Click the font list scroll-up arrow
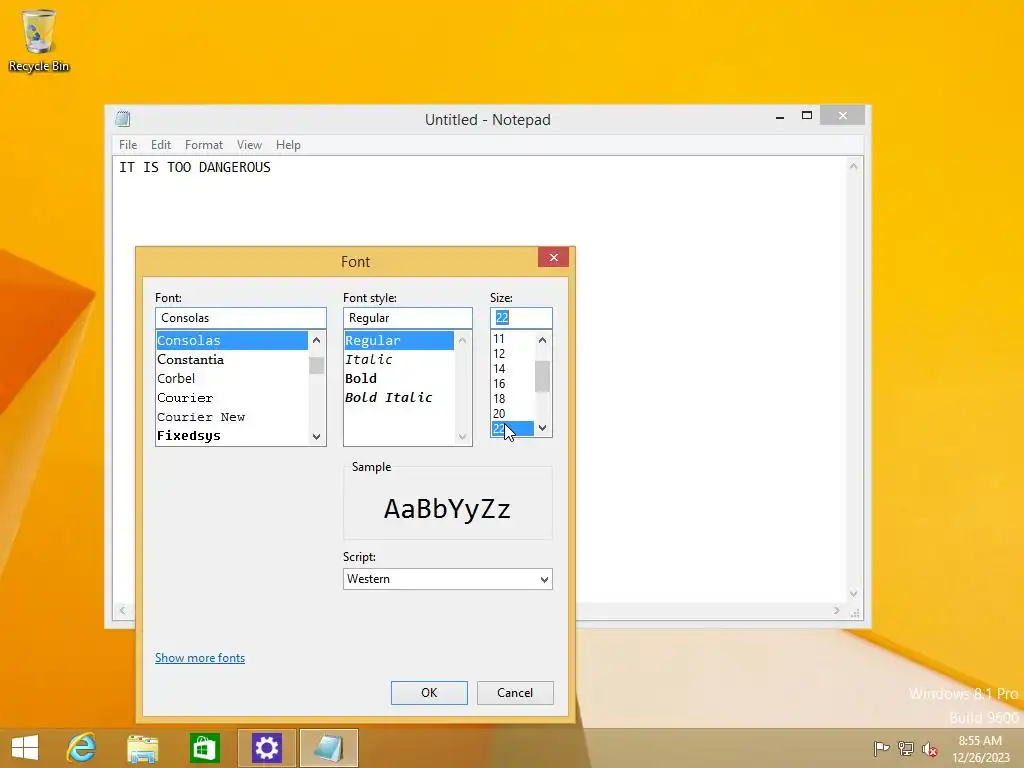This screenshot has width=1024, height=768. 317,340
